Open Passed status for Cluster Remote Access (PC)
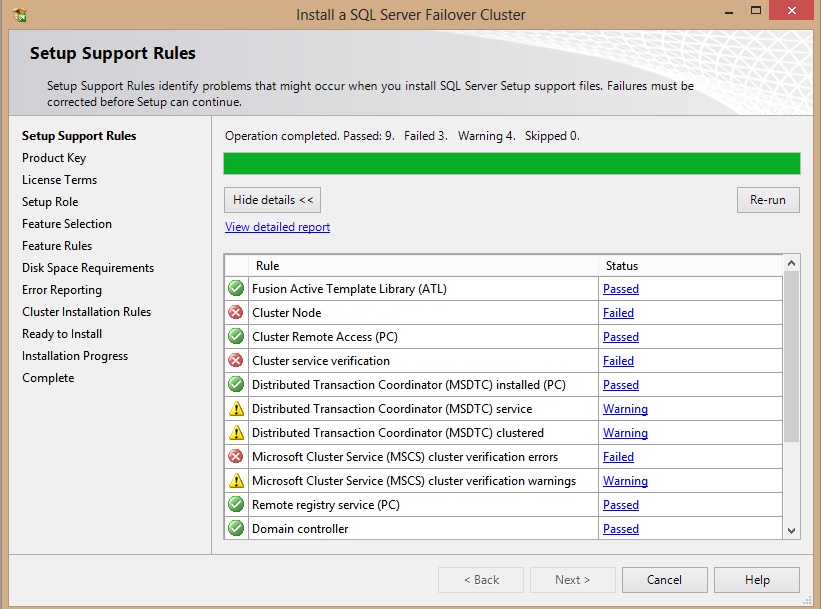The width and height of the screenshot is (821, 609). 620,337
